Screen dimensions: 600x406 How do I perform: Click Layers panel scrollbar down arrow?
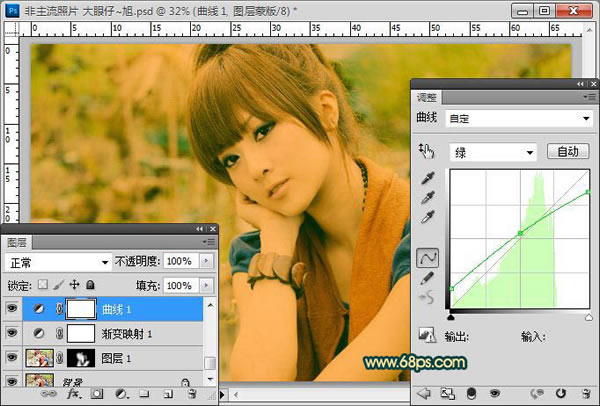(210, 379)
